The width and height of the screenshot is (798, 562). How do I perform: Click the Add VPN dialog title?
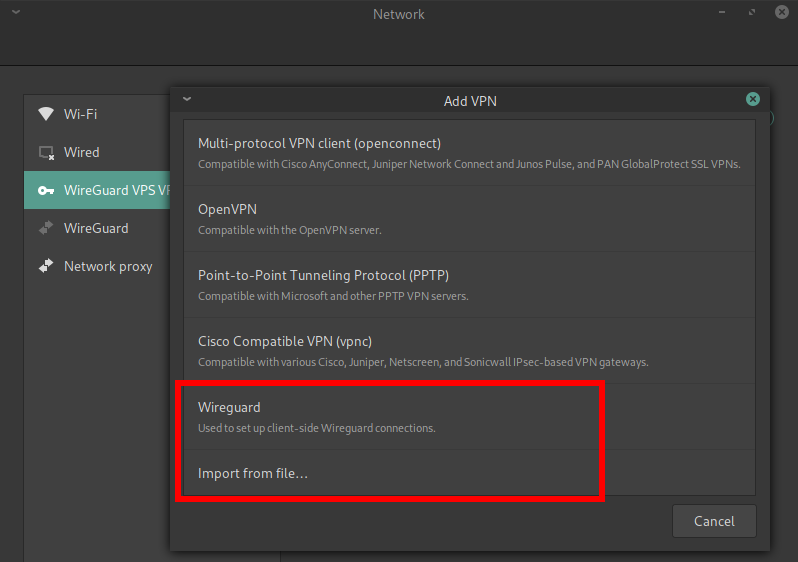[x=470, y=101]
